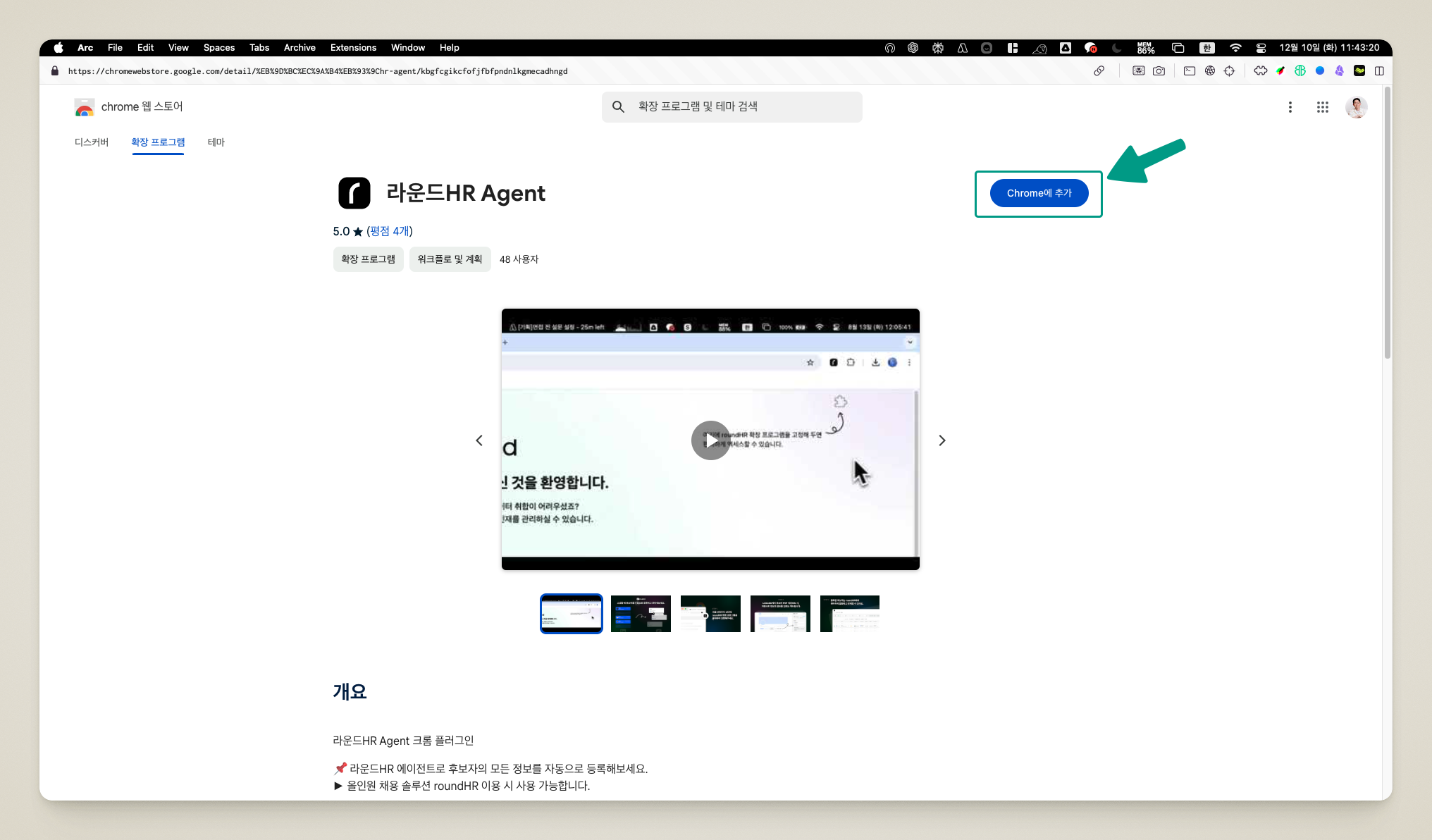Open the Archive menu
The width and height of the screenshot is (1432, 840).
pos(300,48)
